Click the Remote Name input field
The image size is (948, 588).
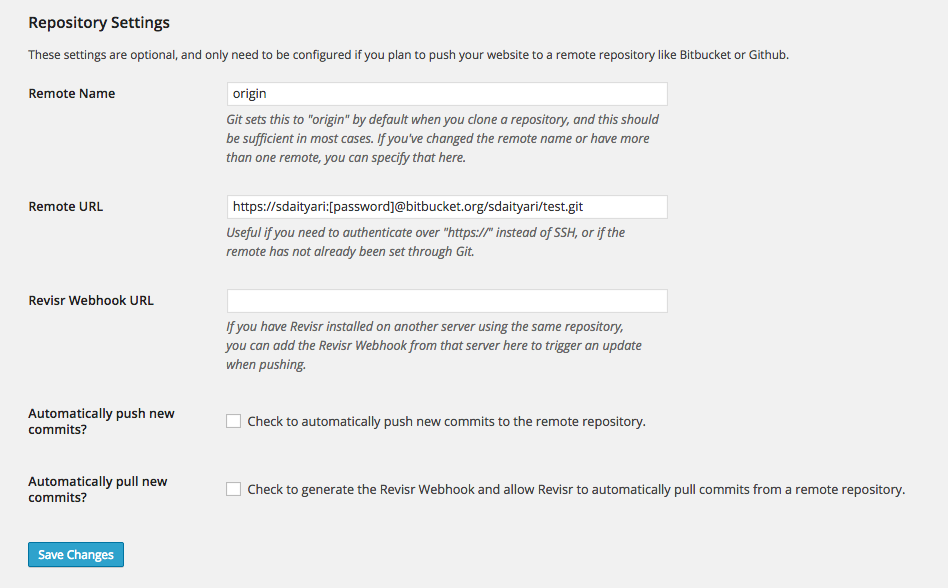[x=447, y=94]
